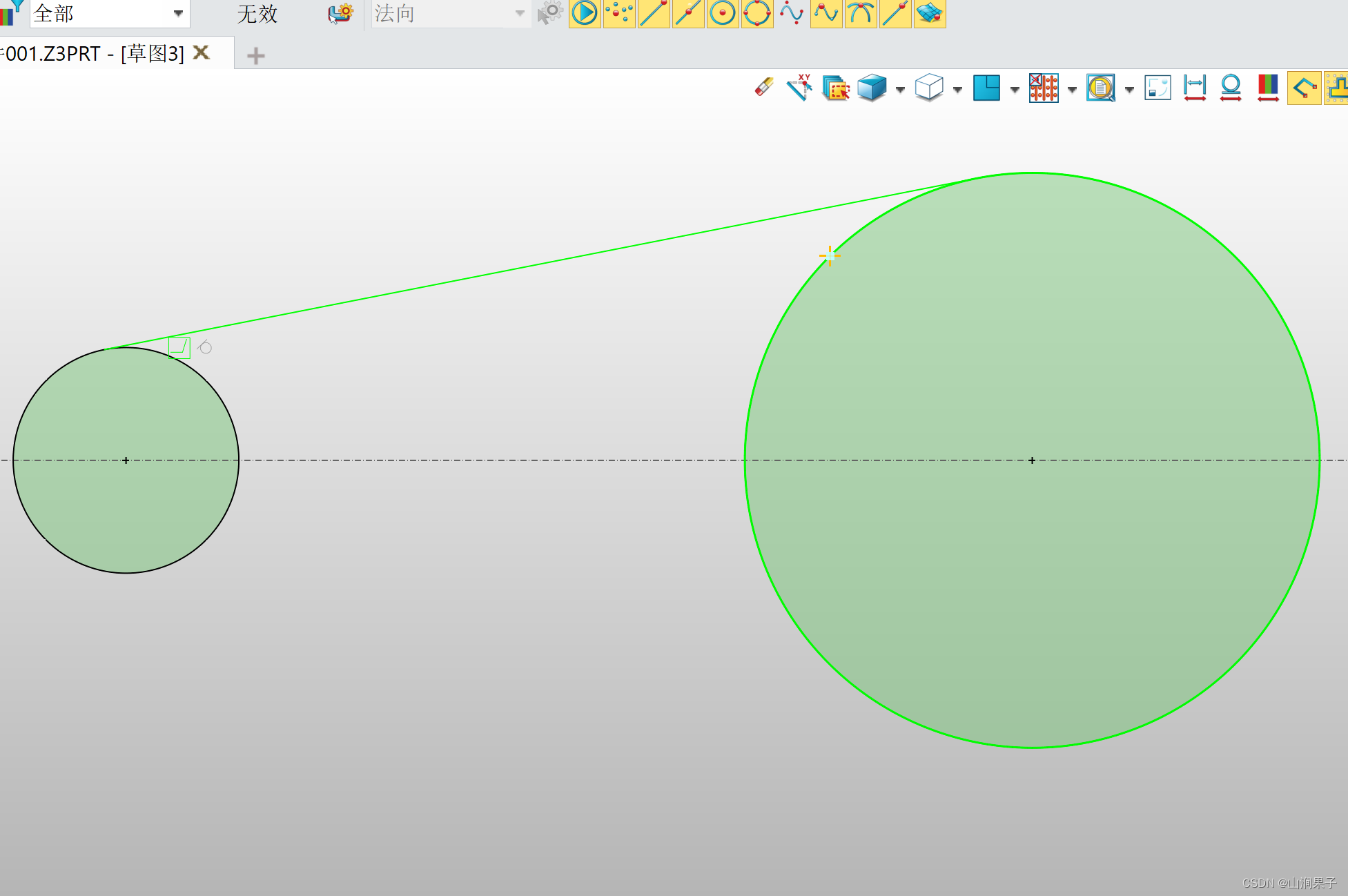The image size is (1348, 896).
Task: Open the 全部 filter combo box
Action: tap(110, 13)
